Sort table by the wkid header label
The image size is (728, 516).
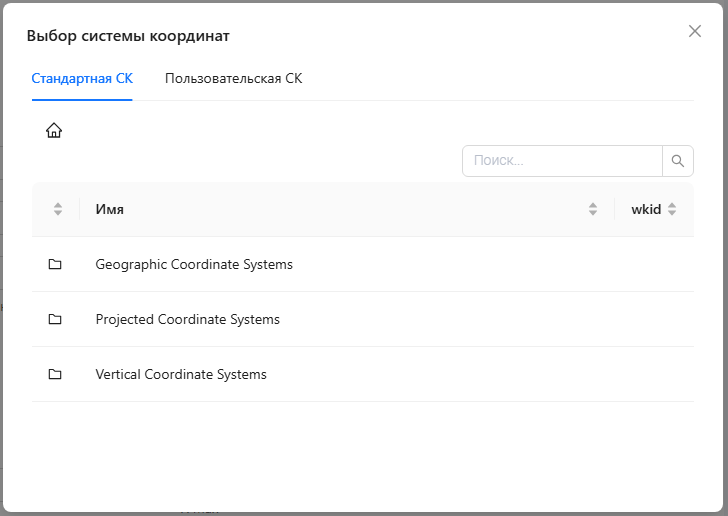click(x=646, y=209)
